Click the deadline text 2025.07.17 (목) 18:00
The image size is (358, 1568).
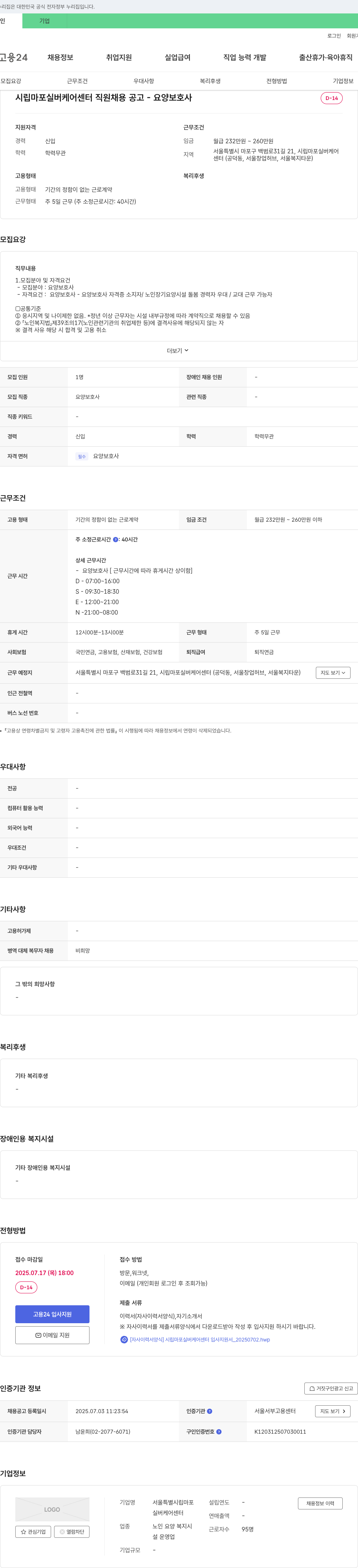click(44, 1273)
